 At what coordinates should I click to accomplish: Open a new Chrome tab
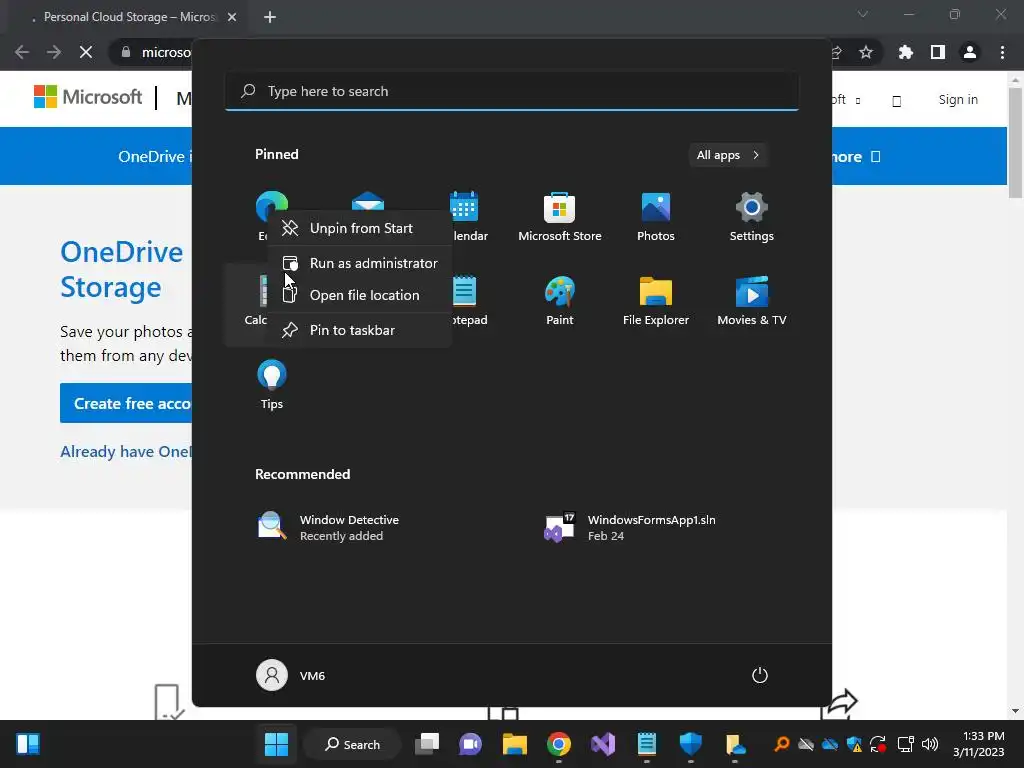pos(270,17)
